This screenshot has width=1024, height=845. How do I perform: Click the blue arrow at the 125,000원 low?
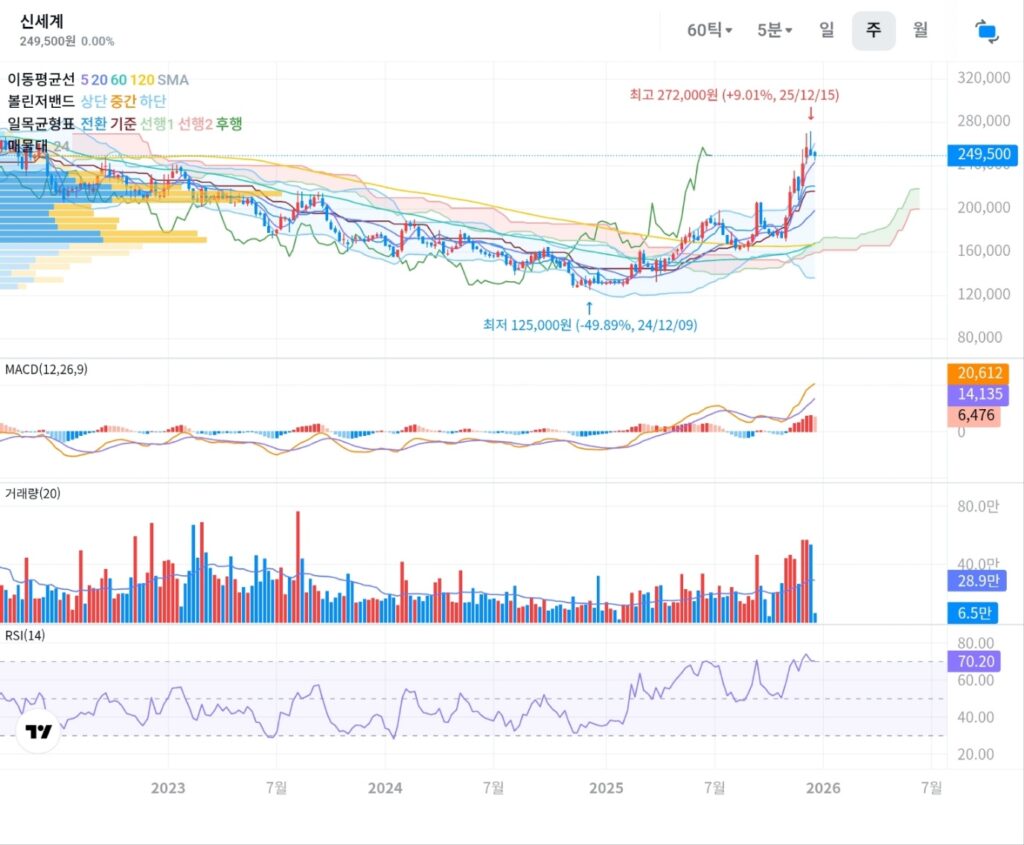(588, 306)
